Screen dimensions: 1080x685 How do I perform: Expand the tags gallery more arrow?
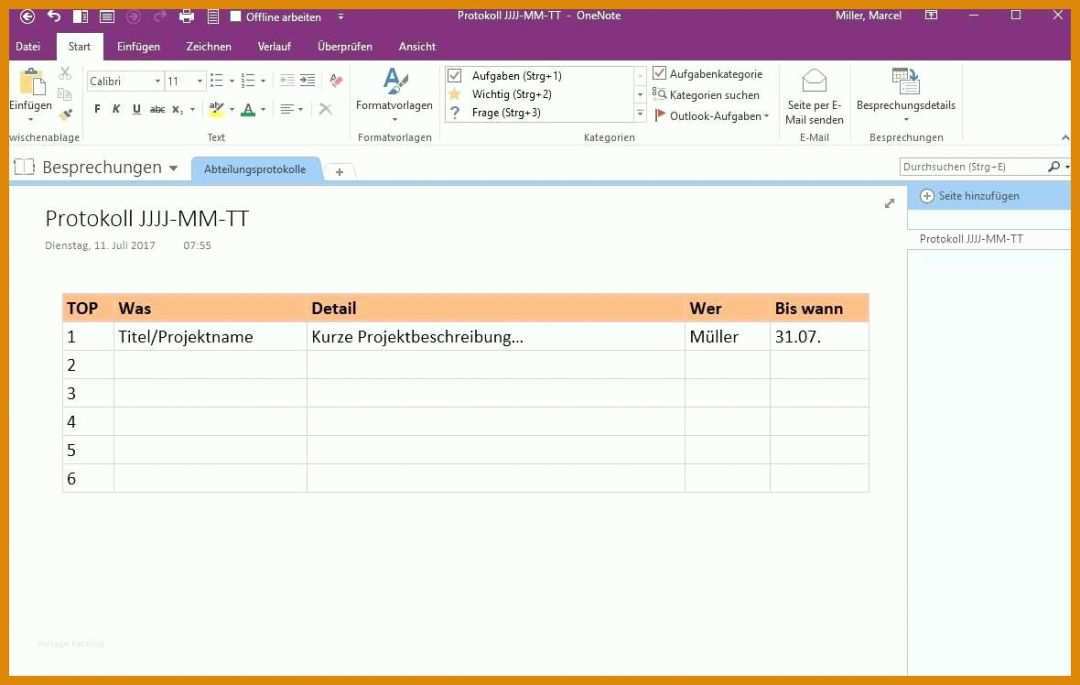pos(640,113)
